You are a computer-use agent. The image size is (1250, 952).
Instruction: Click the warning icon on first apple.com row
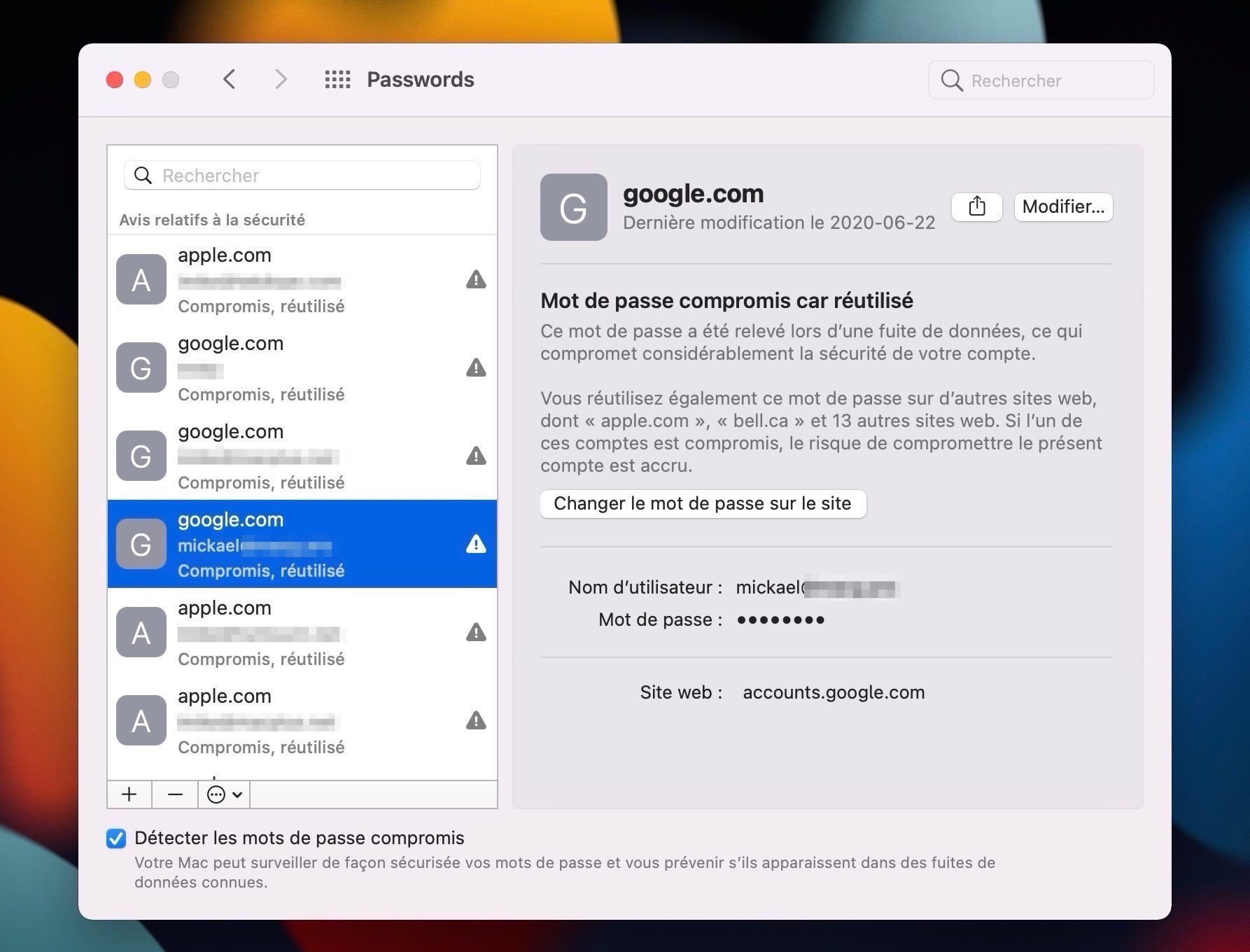[476, 279]
